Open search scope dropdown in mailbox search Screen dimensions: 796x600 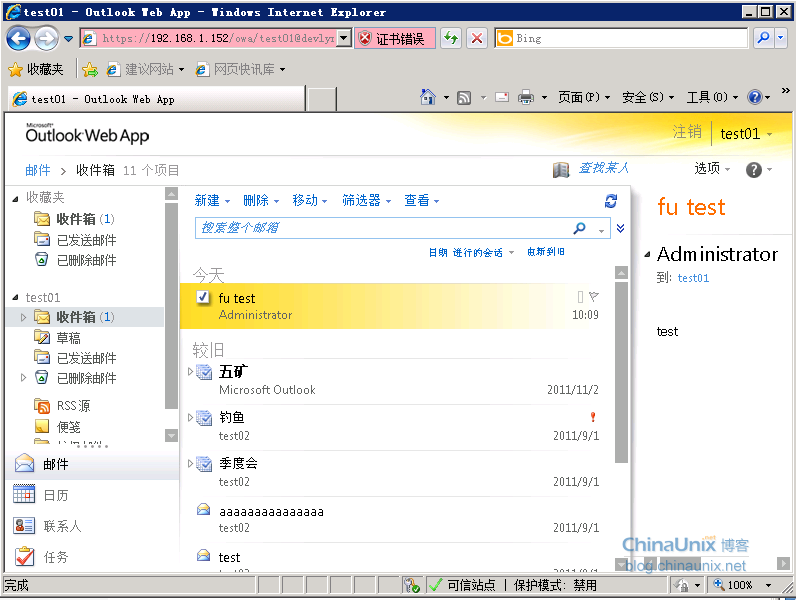pos(602,230)
